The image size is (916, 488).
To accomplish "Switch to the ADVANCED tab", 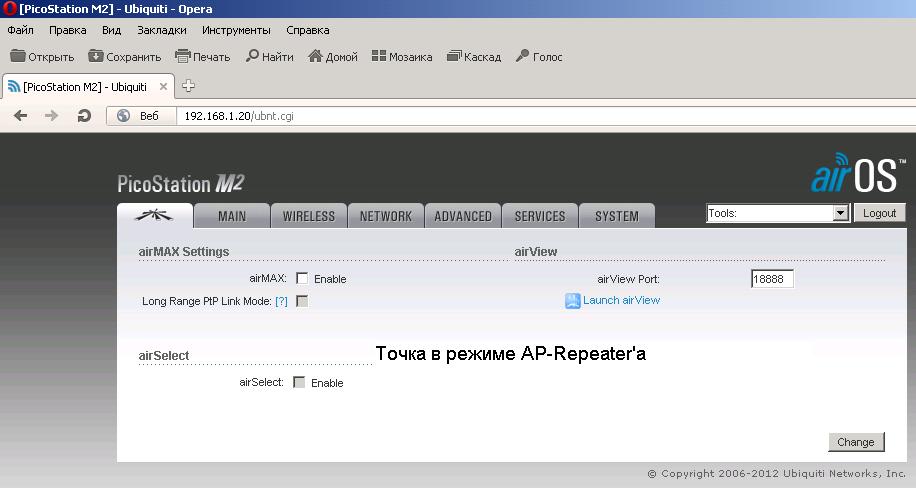I will click(463, 216).
